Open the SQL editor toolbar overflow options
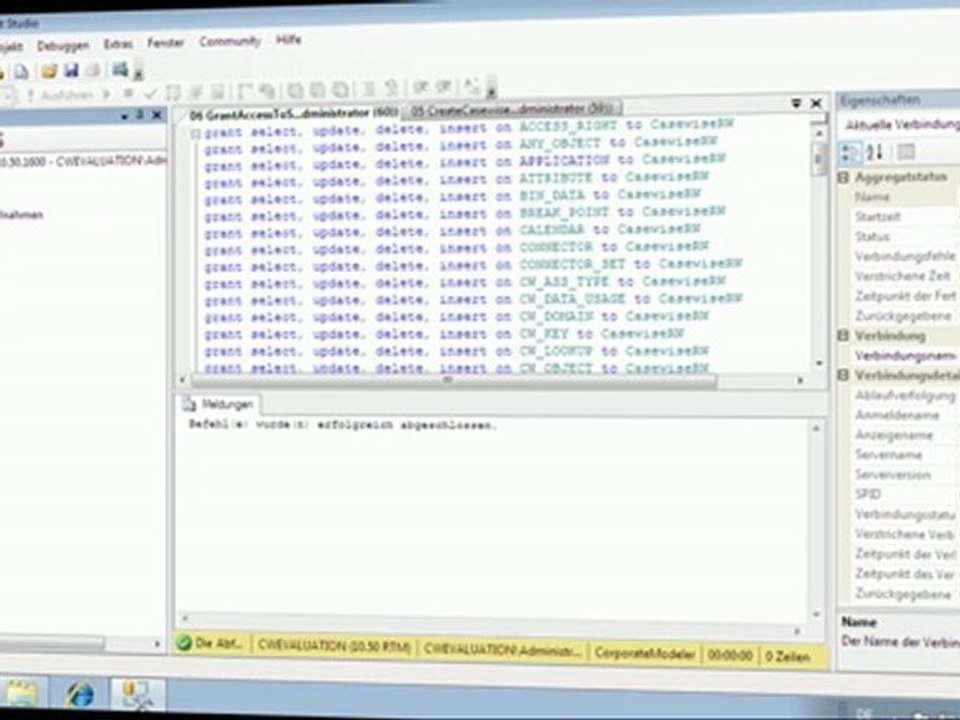This screenshot has height=720, width=960. coord(491,88)
